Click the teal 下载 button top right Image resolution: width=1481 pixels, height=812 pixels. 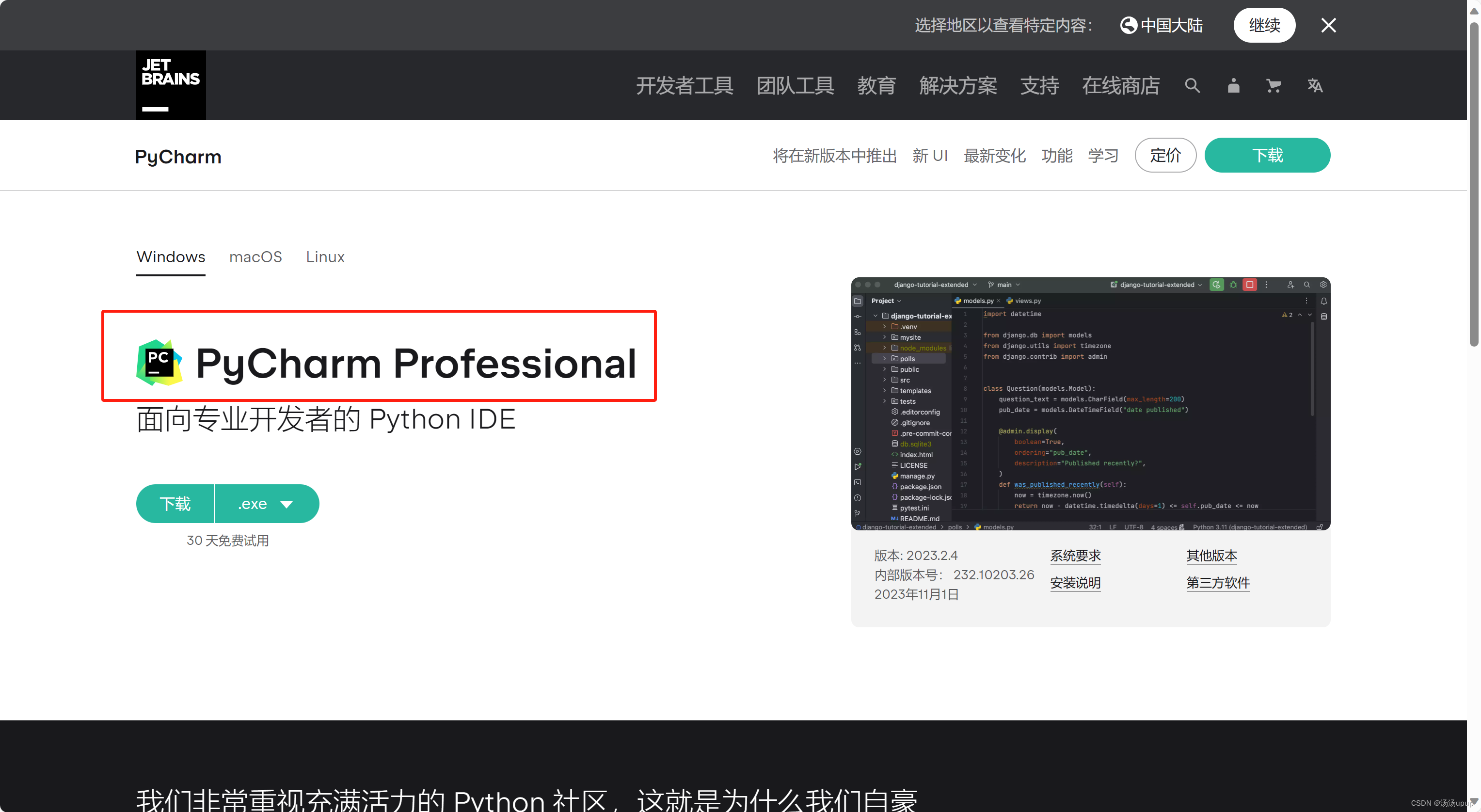pyautogui.click(x=1267, y=155)
